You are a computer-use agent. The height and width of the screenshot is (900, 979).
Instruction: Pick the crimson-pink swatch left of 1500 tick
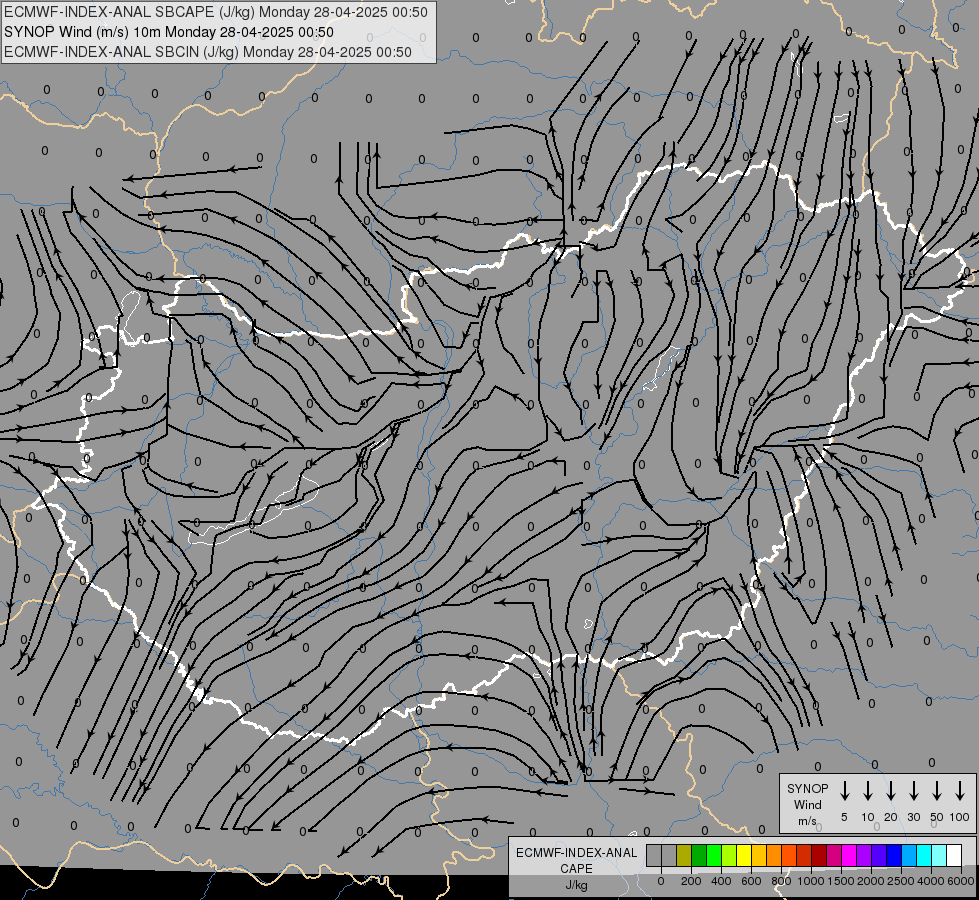[834, 855]
